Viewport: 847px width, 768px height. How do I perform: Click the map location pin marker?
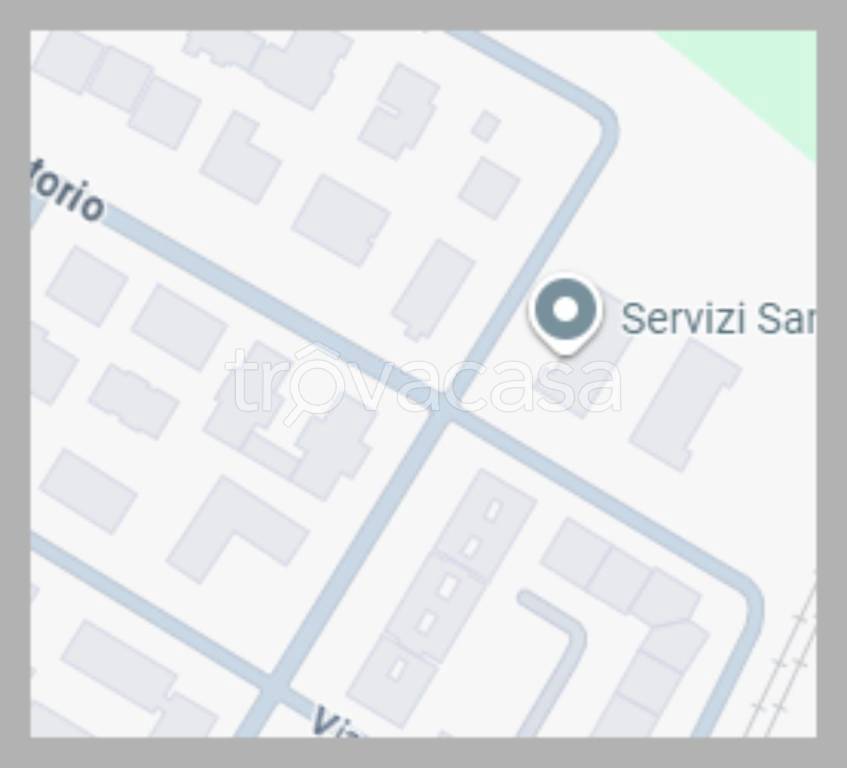pos(565,315)
